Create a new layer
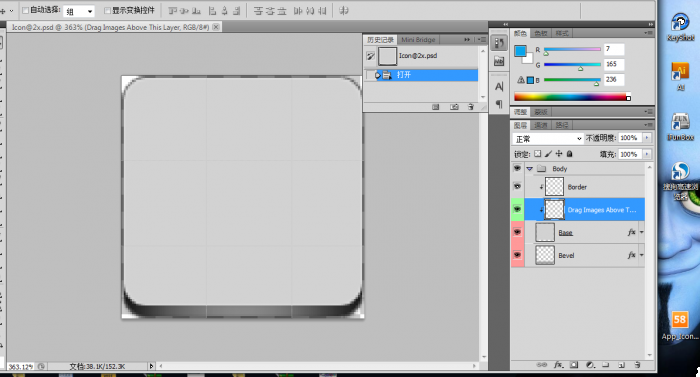Screen dimensions: 700x377 pos(621,365)
